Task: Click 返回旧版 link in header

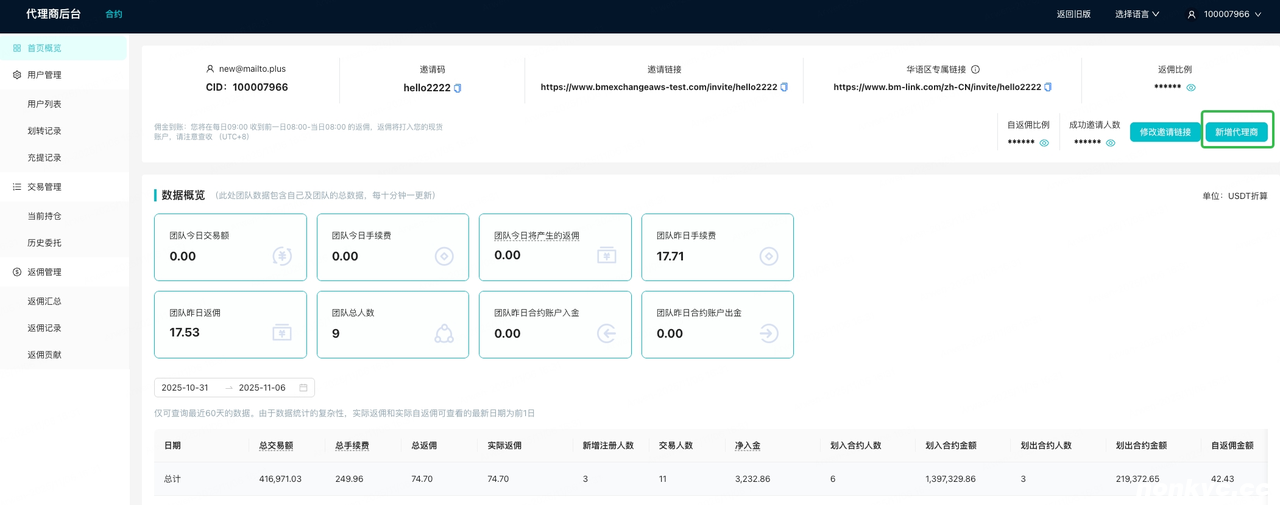Action: tap(1073, 15)
